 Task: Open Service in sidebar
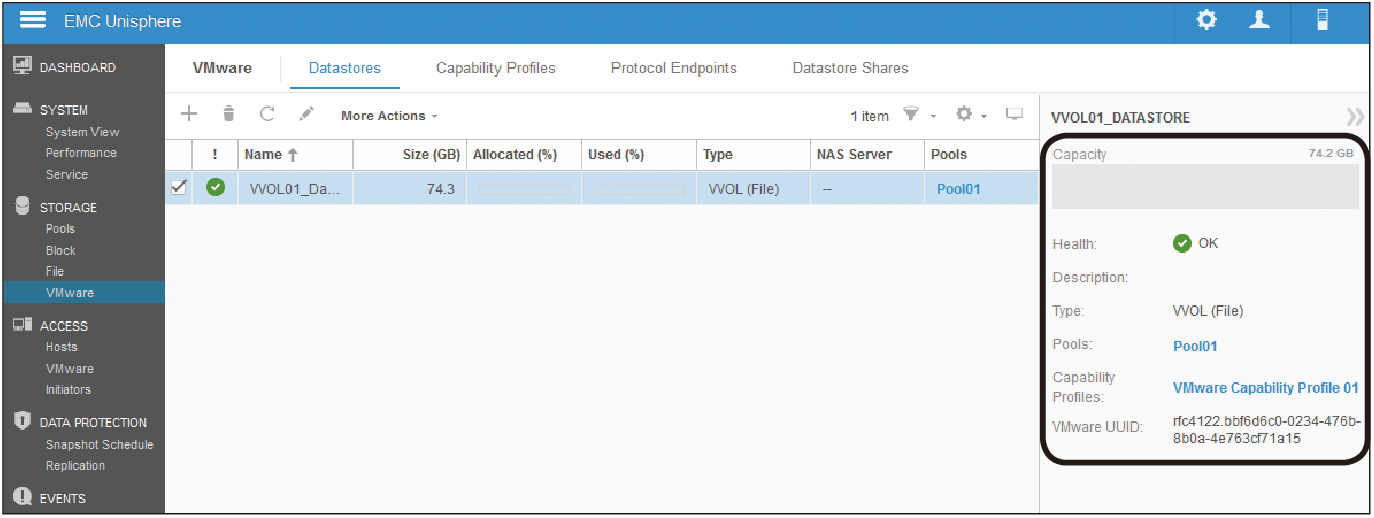pyautogui.click(x=66, y=175)
